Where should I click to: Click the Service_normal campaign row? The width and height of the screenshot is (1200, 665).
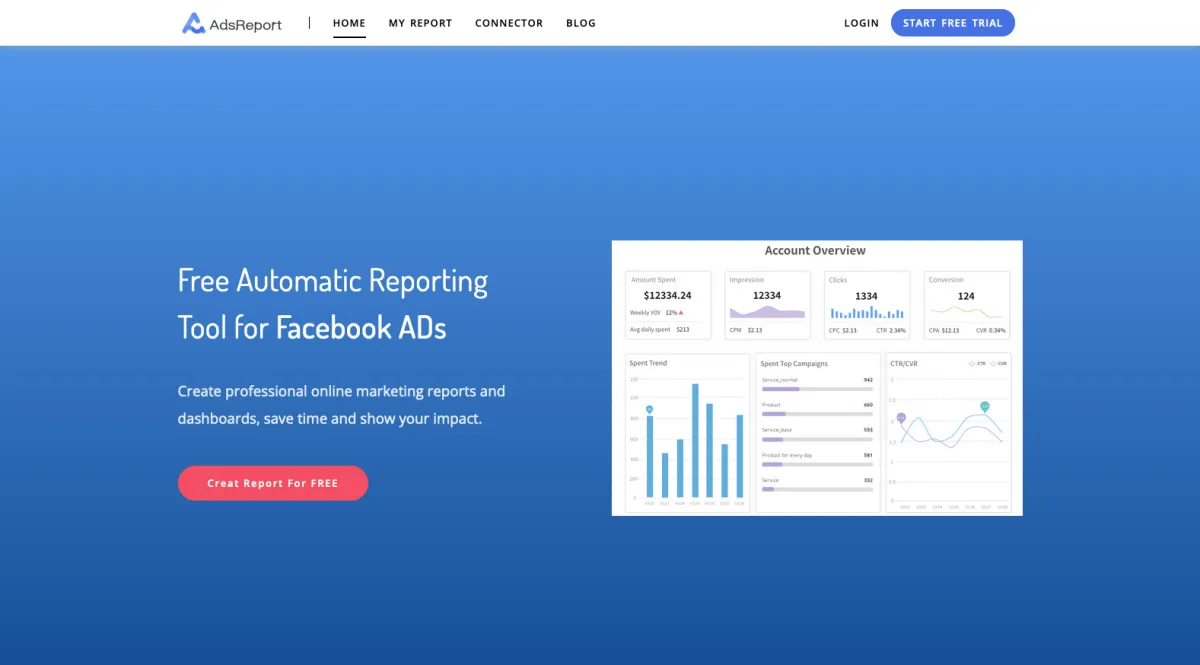pyautogui.click(x=817, y=384)
